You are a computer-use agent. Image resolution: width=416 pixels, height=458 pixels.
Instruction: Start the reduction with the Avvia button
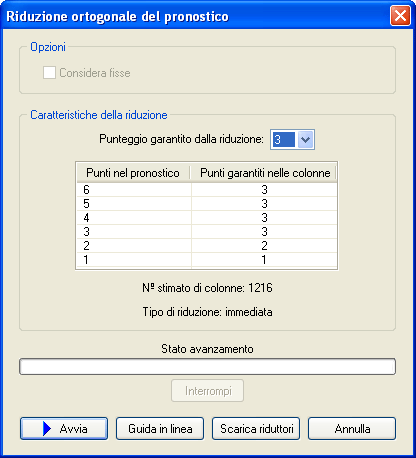(x=64, y=429)
